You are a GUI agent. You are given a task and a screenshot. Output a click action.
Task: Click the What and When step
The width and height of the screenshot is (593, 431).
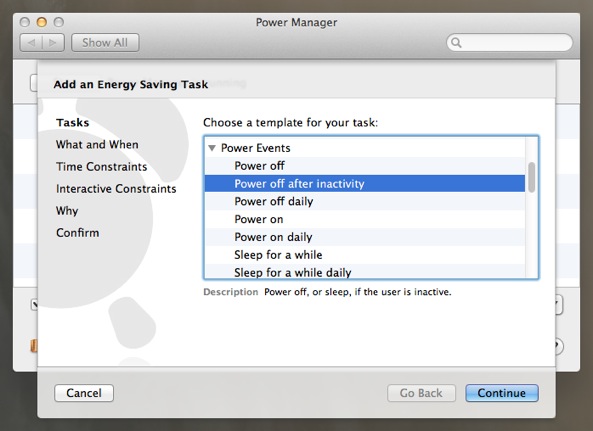pyautogui.click(x=97, y=144)
